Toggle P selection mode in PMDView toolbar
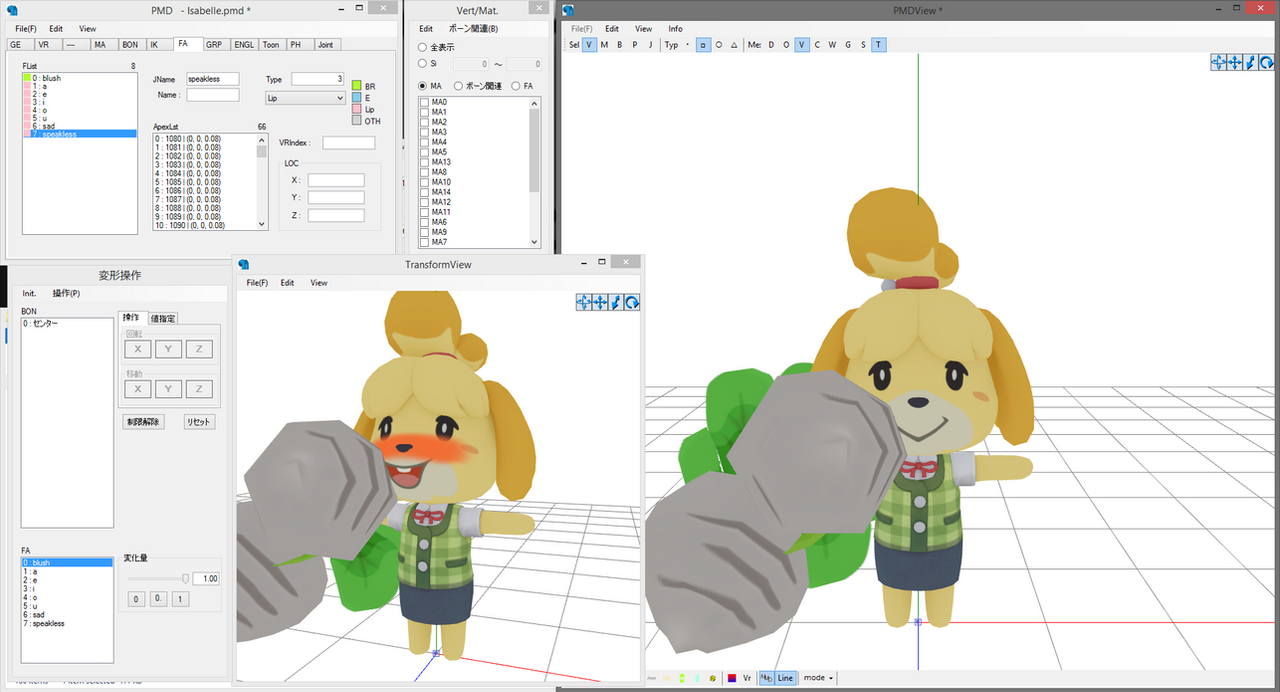Image resolution: width=1280 pixels, height=692 pixels. tap(635, 45)
